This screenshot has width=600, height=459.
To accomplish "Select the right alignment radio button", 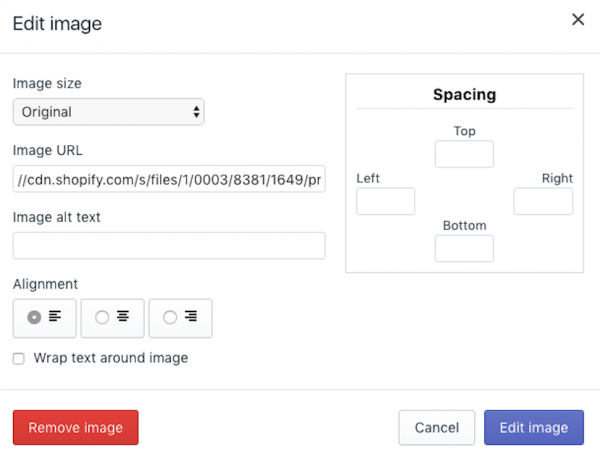I will [170, 317].
